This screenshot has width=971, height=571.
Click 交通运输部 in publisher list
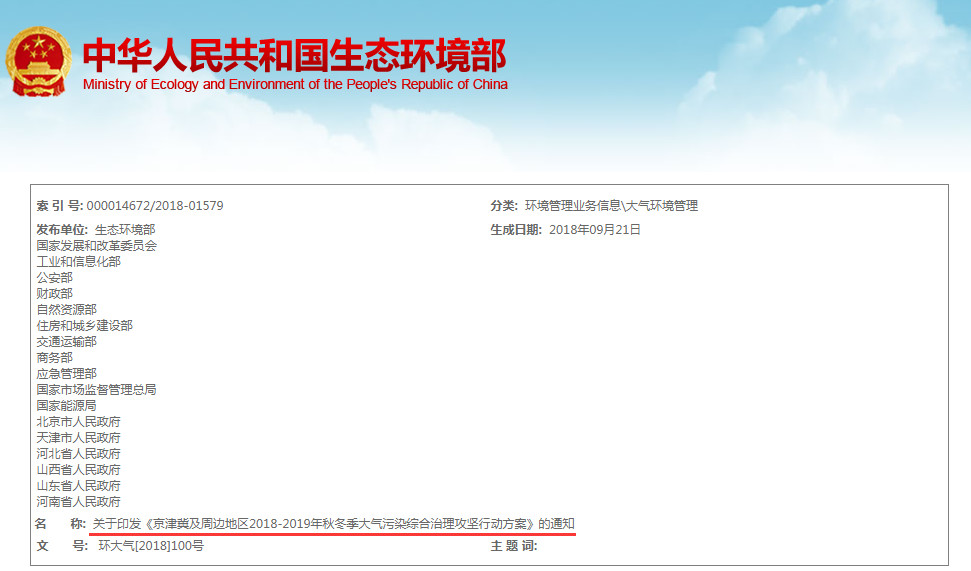click(x=66, y=342)
